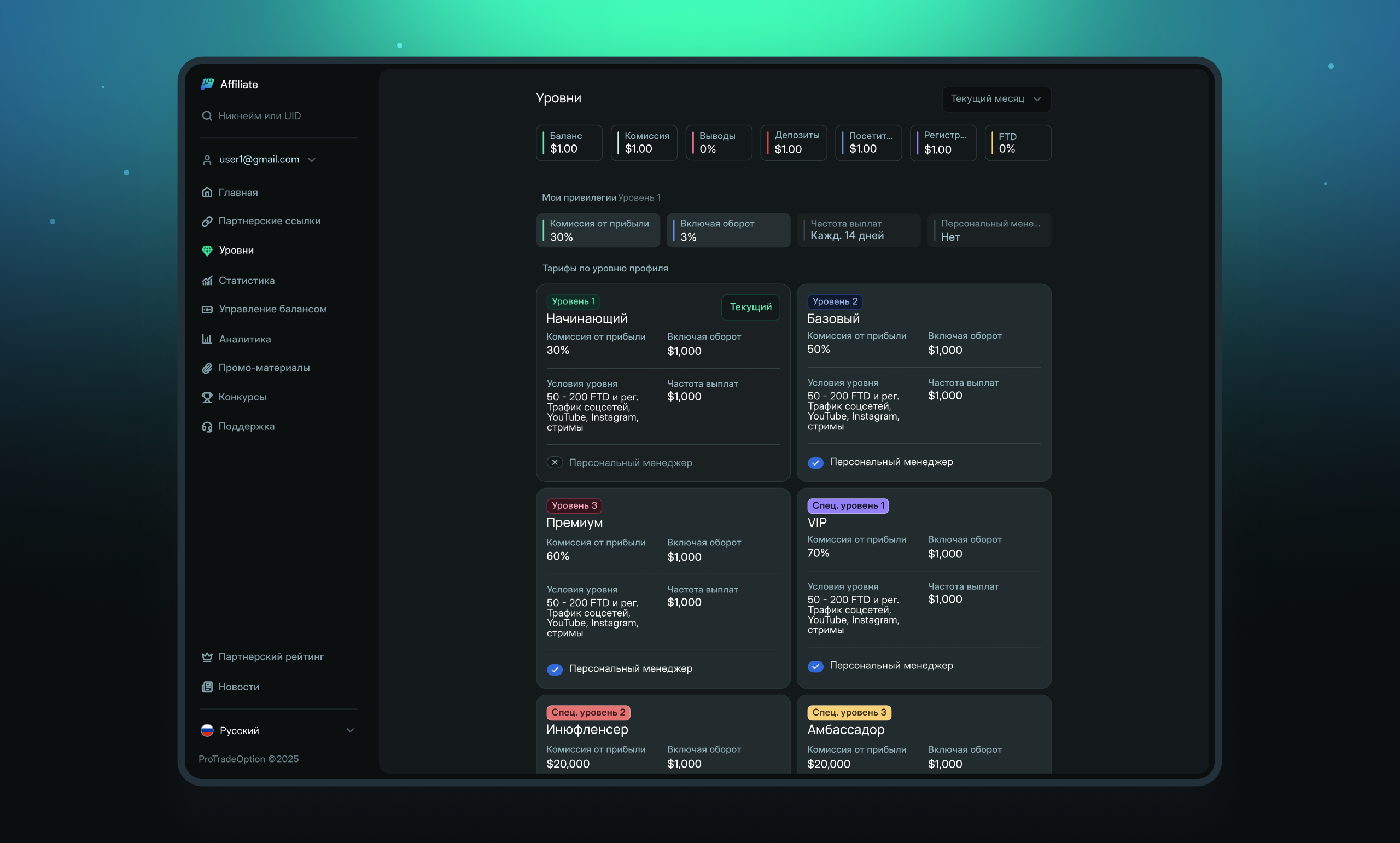Open Статистика via its chart icon
Viewport: 1400px width, 843px height.
pos(207,280)
